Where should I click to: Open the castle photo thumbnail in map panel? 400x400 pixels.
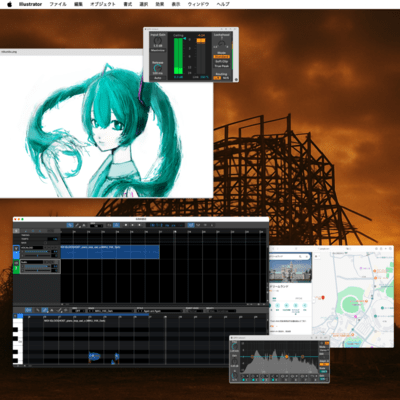coord(290,271)
